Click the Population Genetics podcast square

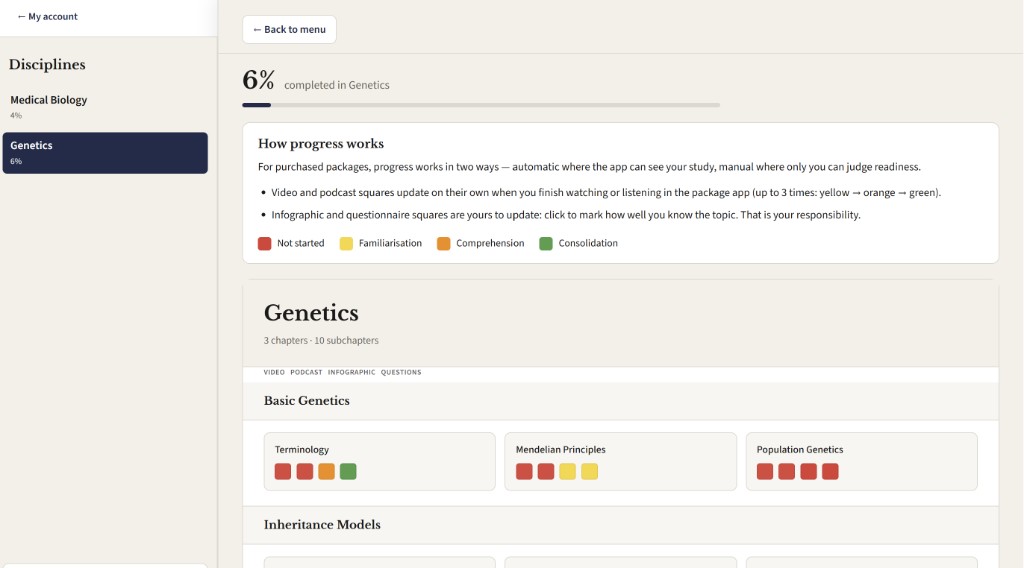pos(787,471)
